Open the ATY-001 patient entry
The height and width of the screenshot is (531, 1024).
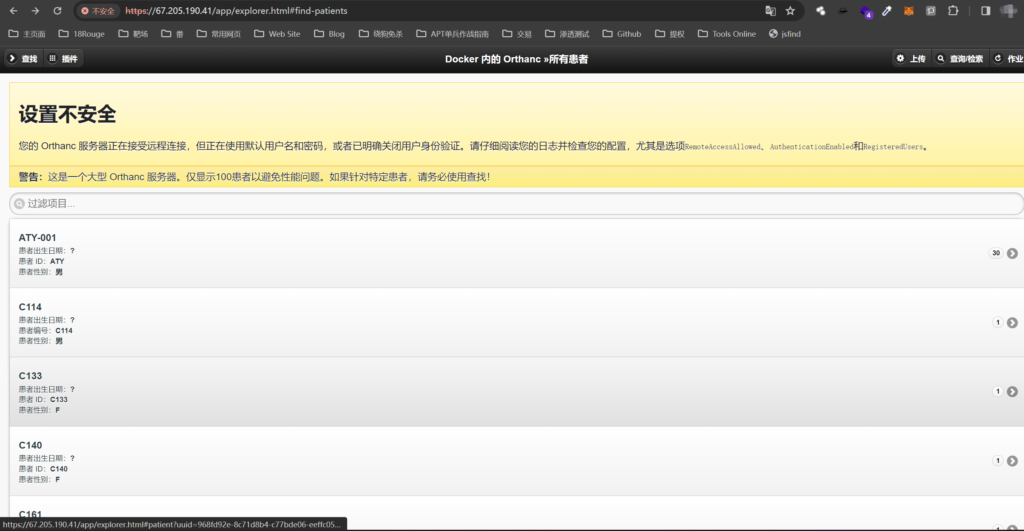click(516, 253)
